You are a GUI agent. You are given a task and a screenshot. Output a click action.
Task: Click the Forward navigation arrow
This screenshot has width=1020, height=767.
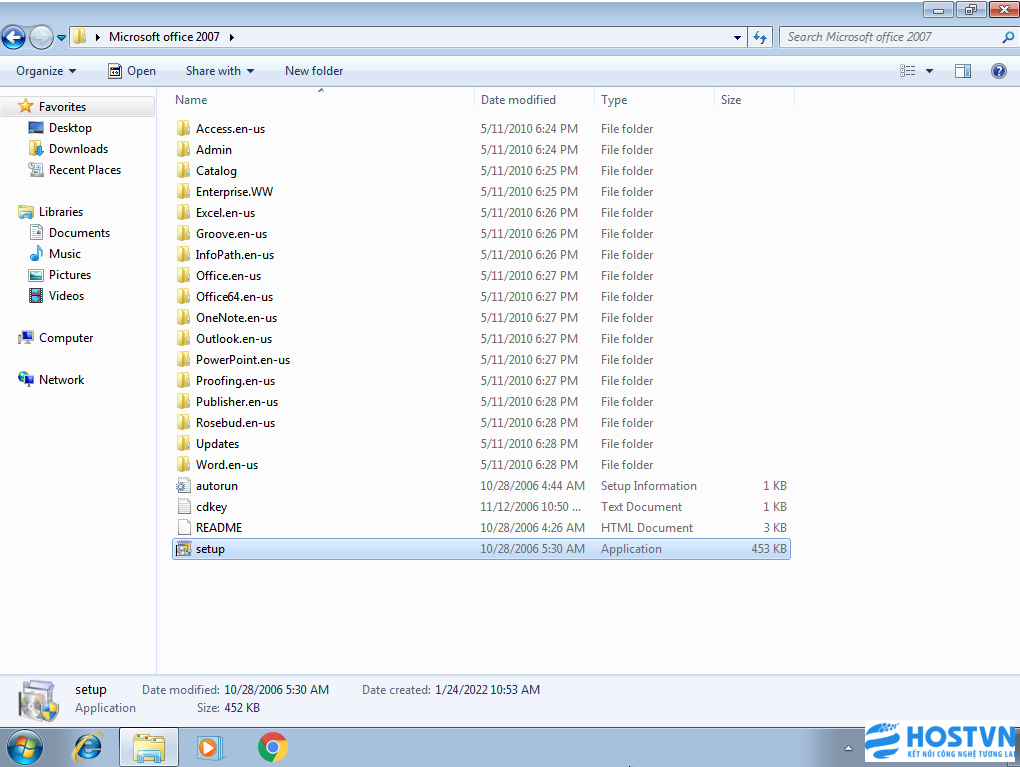pos(41,37)
